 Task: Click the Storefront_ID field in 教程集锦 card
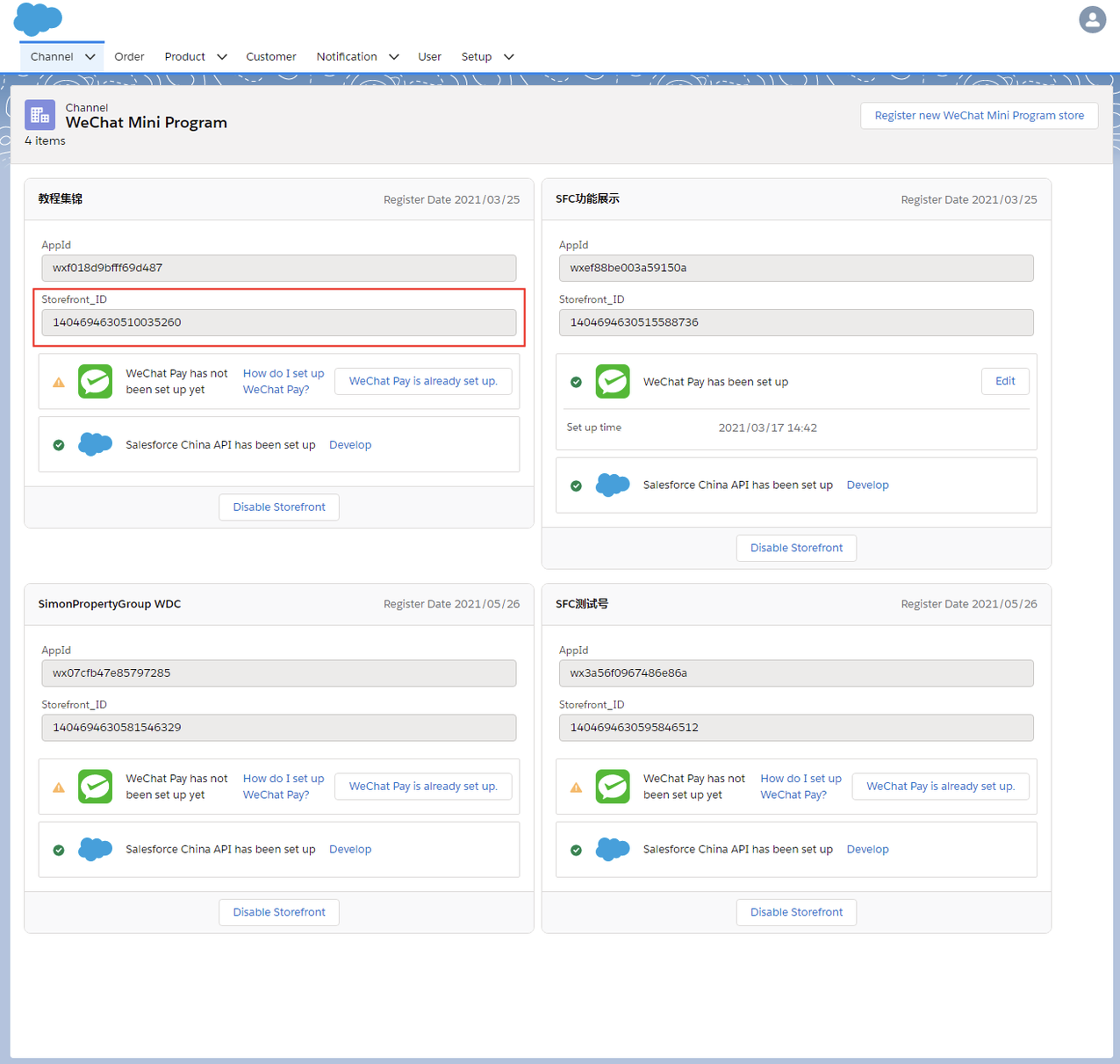point(278,322)
